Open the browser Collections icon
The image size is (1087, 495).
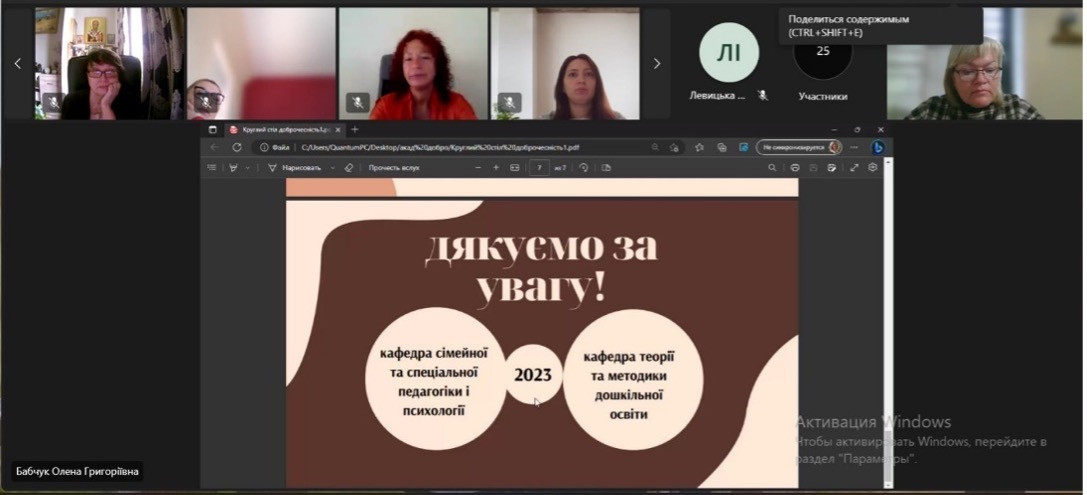[722, 147]
